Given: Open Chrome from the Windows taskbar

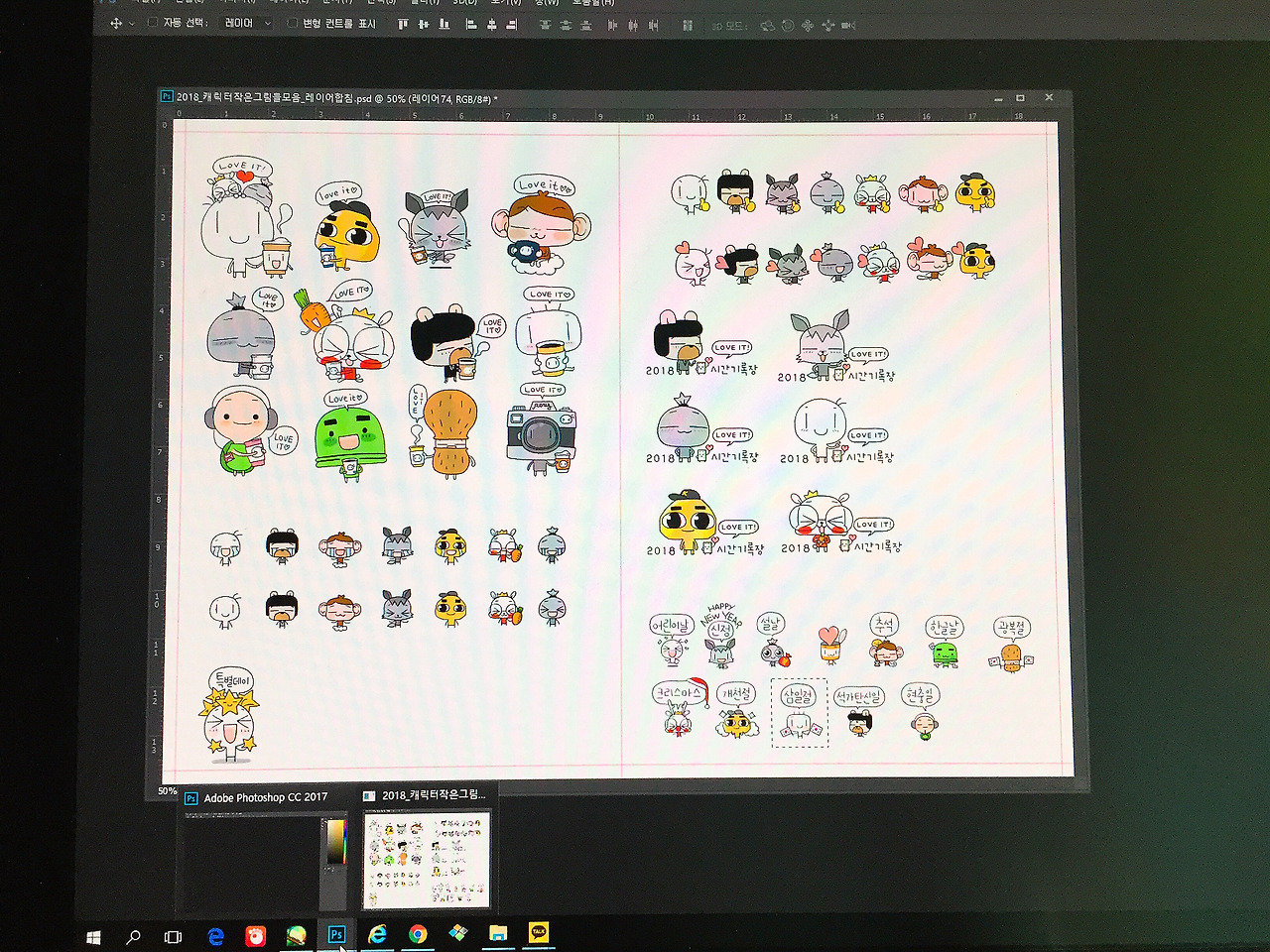Looking at the screenshot, I should [x=417, y=935].
